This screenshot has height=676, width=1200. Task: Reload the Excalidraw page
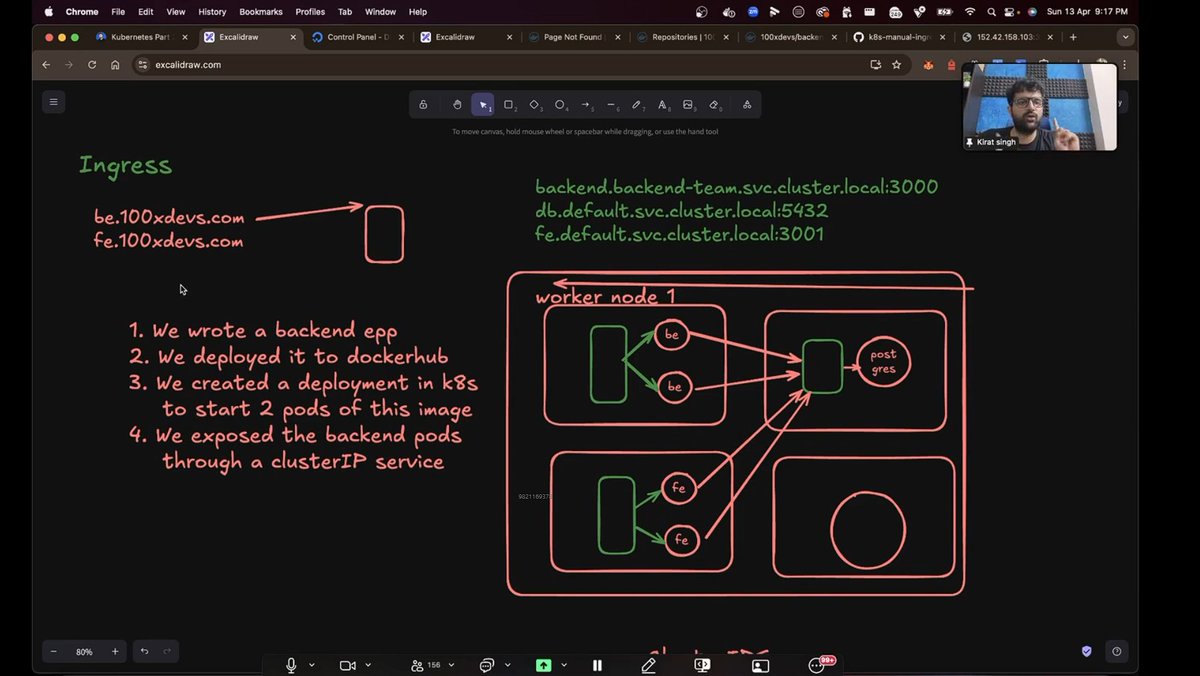(x=92, y=64)
